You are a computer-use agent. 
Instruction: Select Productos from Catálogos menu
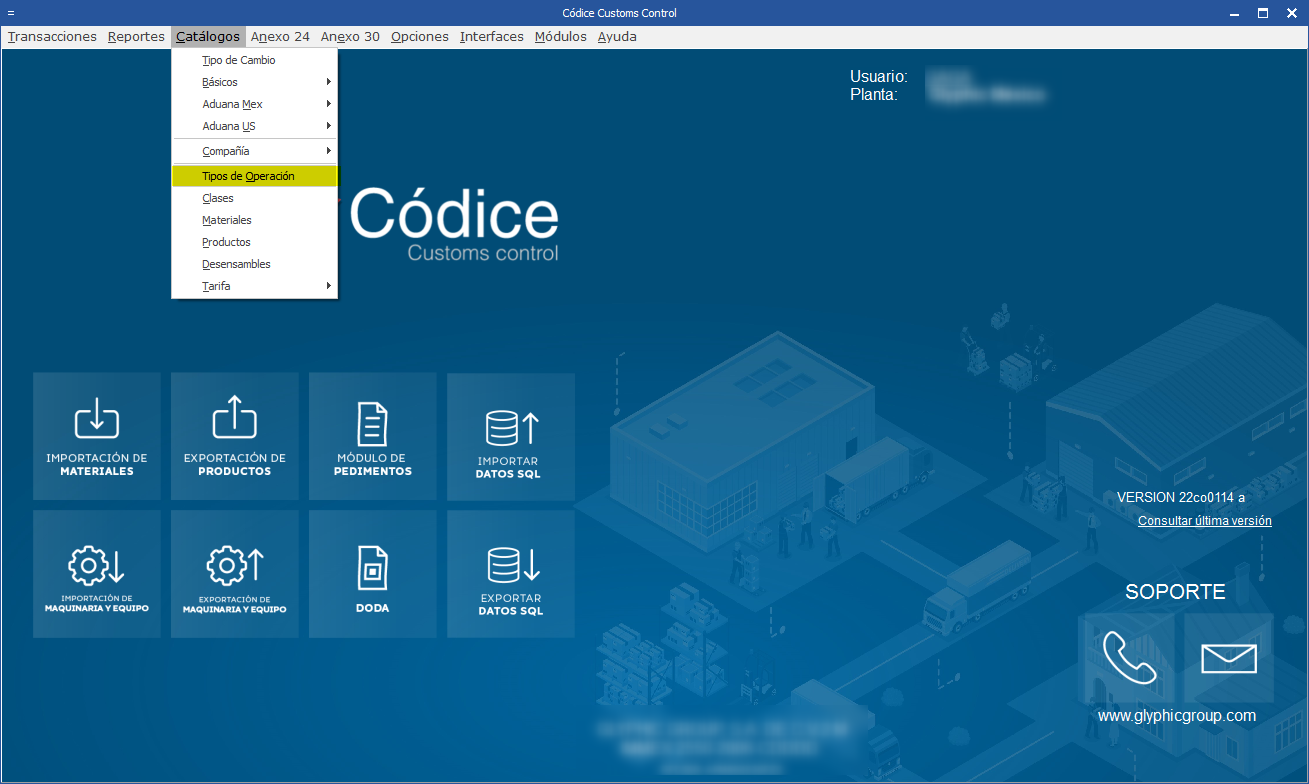click(x=255, y=242)
